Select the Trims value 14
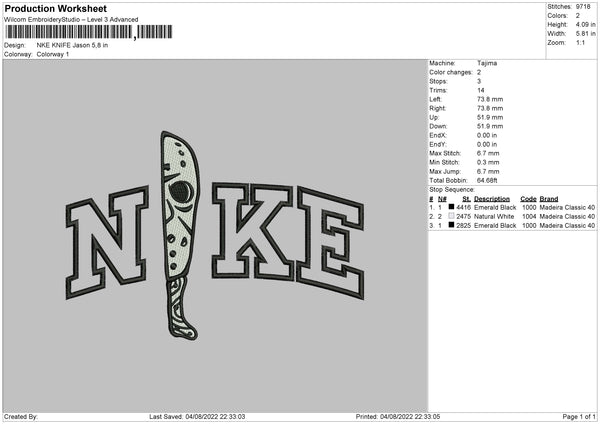Image resolution: width=600 pixels, height=424 pixels. [x=481, y=90]
